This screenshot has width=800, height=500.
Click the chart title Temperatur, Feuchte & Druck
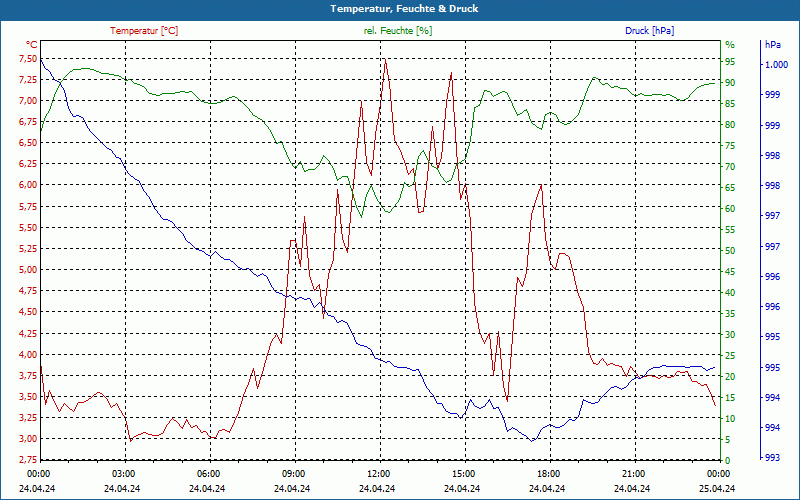point(404,9)
